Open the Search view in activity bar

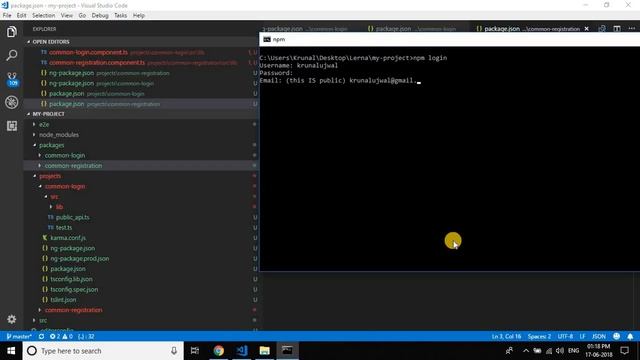pos(11,55)
